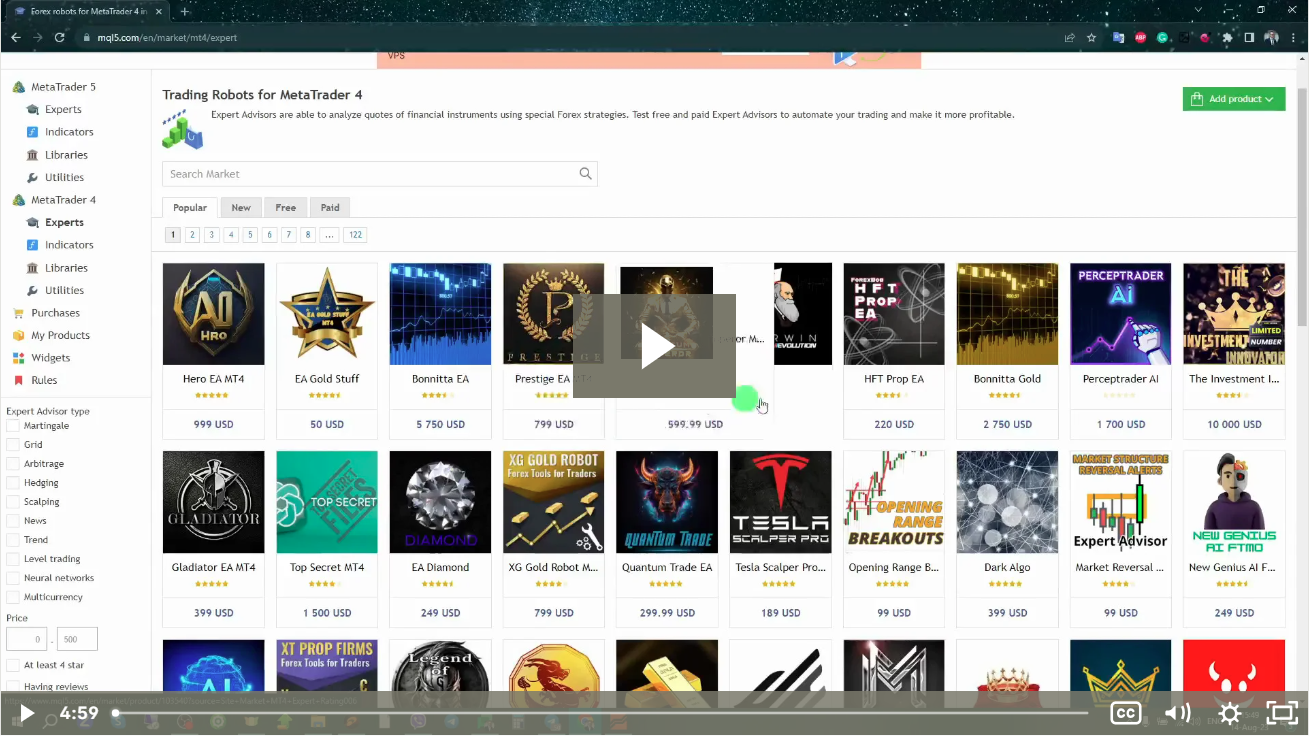Check the Scalping advisor type
The image size is (1309, 736).
coord(13,502)
